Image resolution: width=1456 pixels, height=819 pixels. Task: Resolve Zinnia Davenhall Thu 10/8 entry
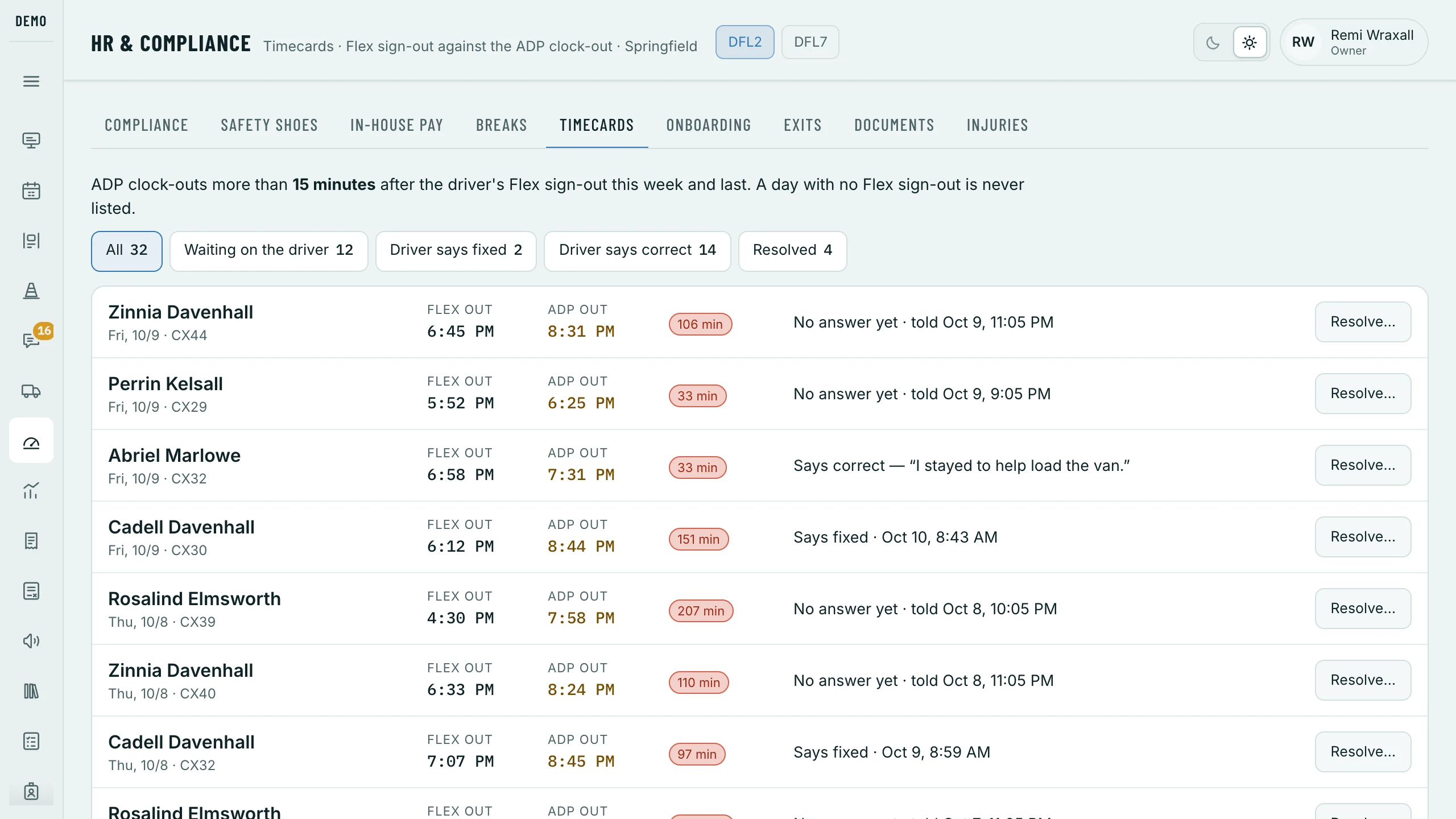1363,680
